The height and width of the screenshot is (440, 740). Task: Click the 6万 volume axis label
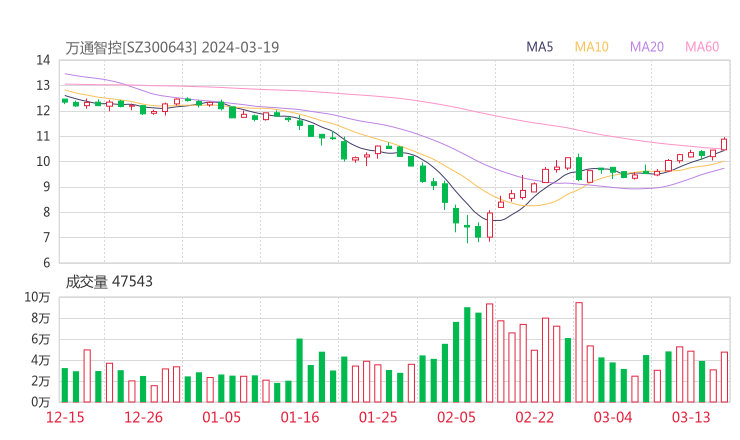click(x=41, y=339)
